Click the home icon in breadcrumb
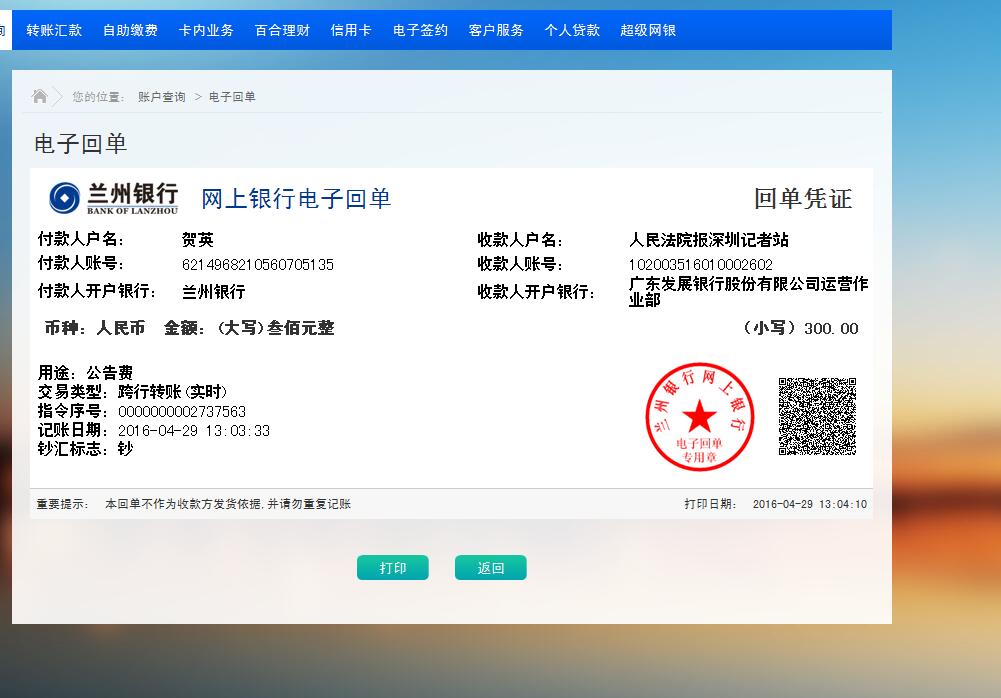Viewport: 1001px width, 698px height. (x=40, y=96)
